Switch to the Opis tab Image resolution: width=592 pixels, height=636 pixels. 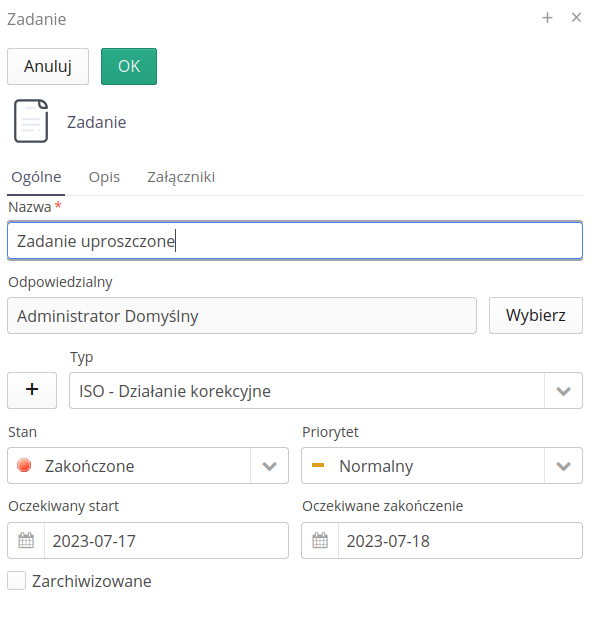104,177
